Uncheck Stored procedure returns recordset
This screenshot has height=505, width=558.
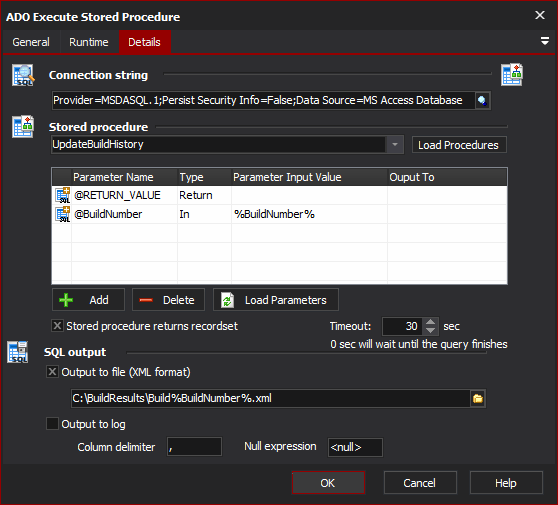click(x=57, y=326)
